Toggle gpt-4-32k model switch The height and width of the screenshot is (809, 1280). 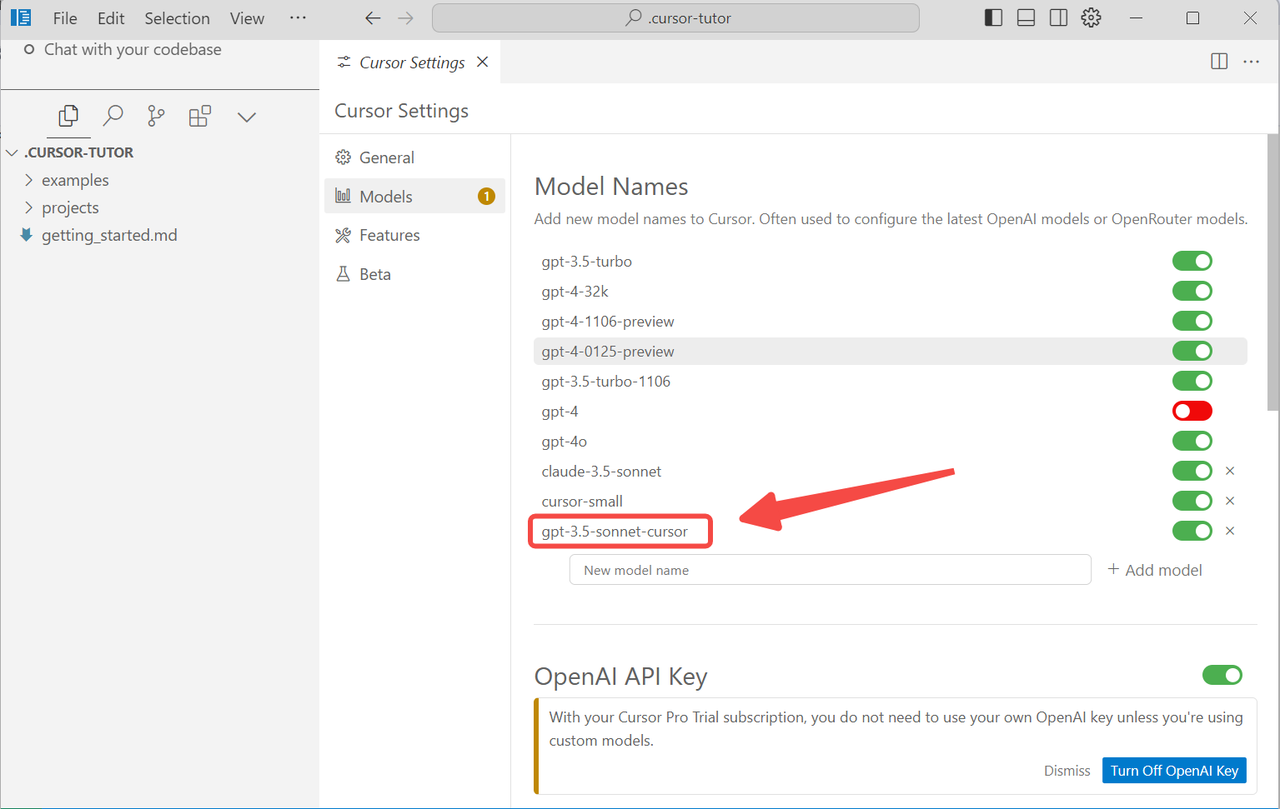pos(1192,291)
